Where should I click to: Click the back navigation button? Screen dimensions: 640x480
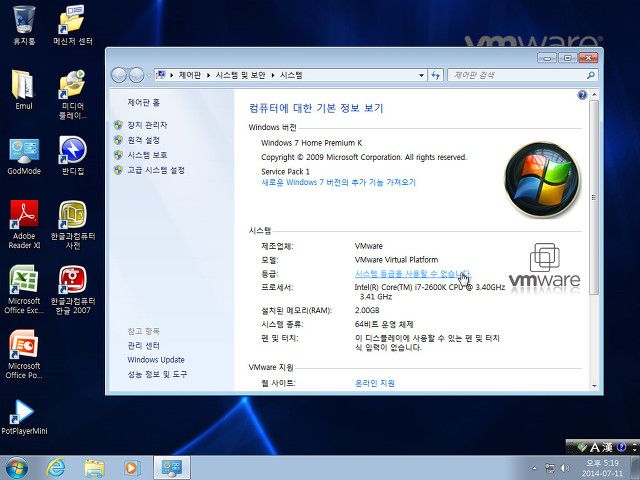(x=119, y=75)
